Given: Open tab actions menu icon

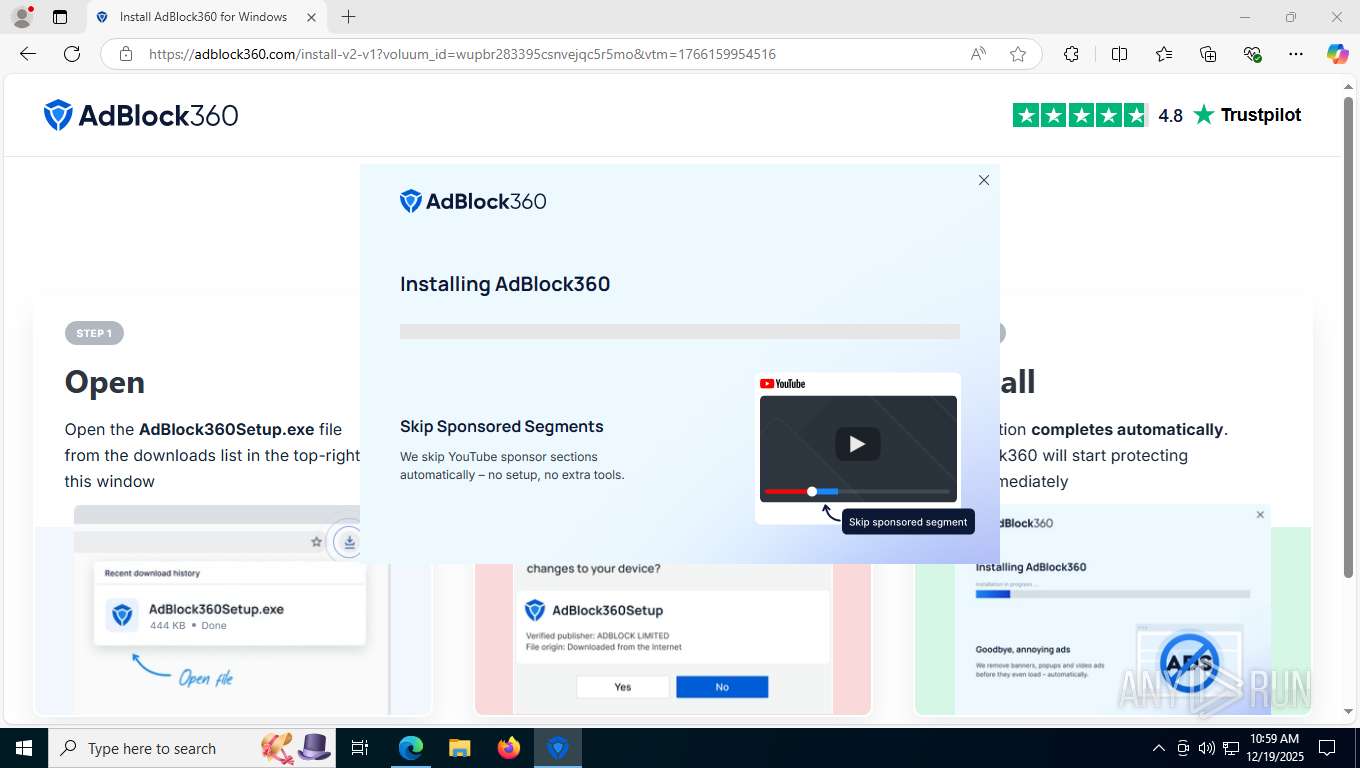Looking at the screenshot, I should coord(60,17).
